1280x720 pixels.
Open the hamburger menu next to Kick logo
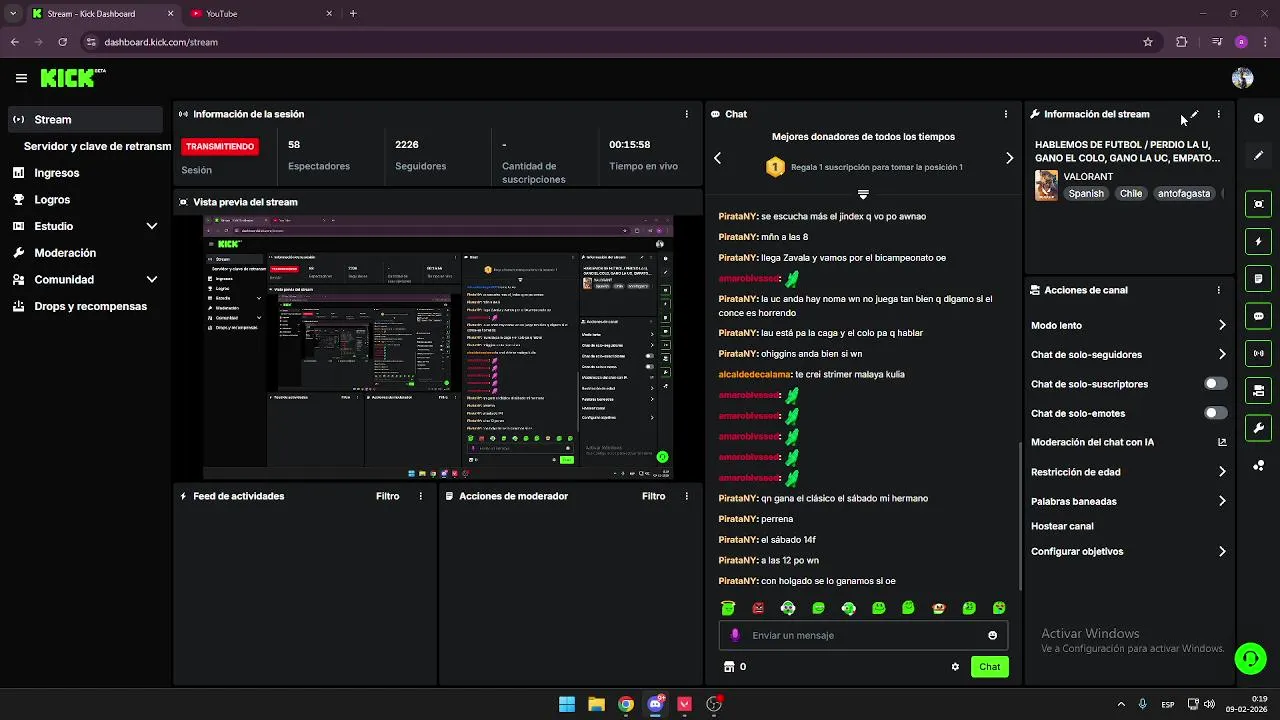click(21, 78)
